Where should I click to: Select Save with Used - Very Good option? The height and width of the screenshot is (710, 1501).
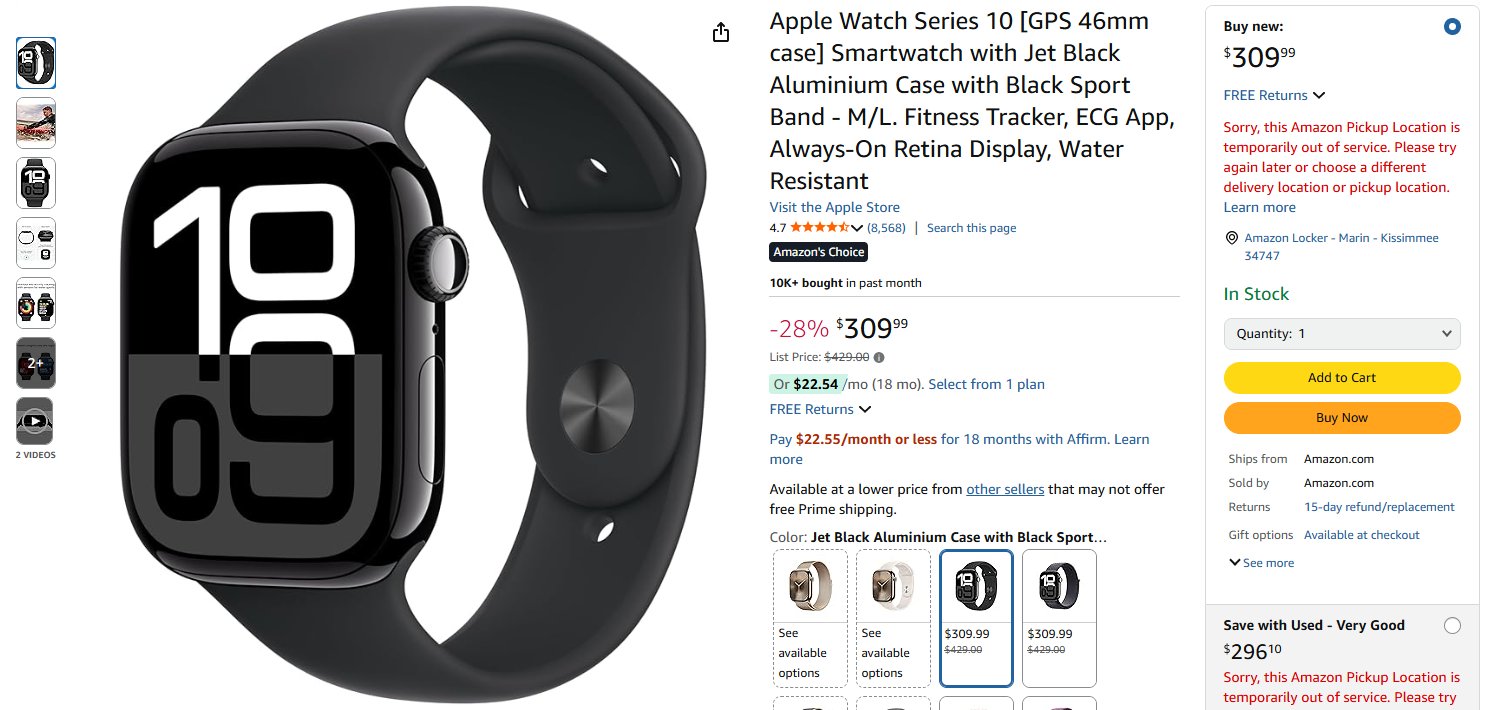point(1452,626)
